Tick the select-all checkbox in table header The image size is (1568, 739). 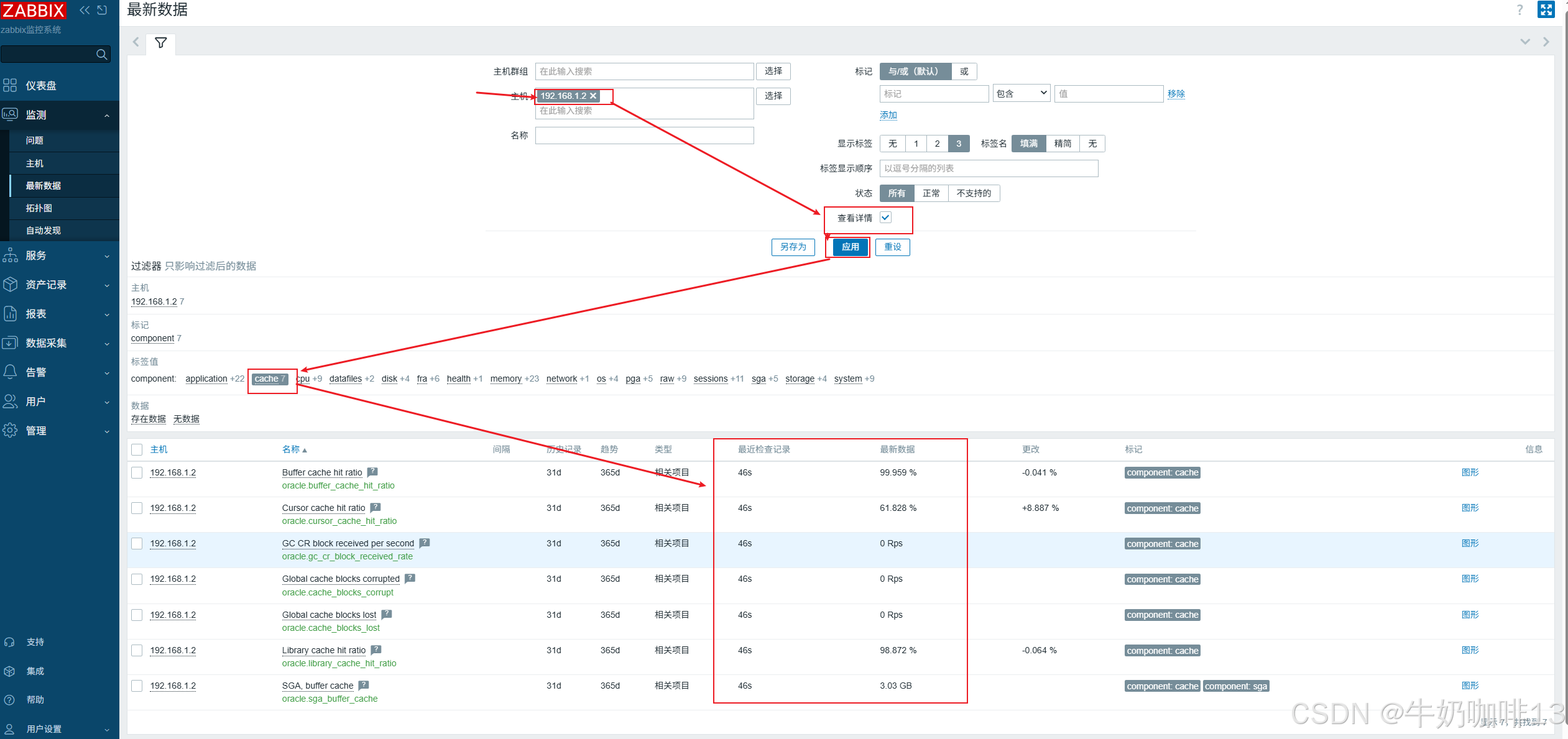(x=137, y=449)
